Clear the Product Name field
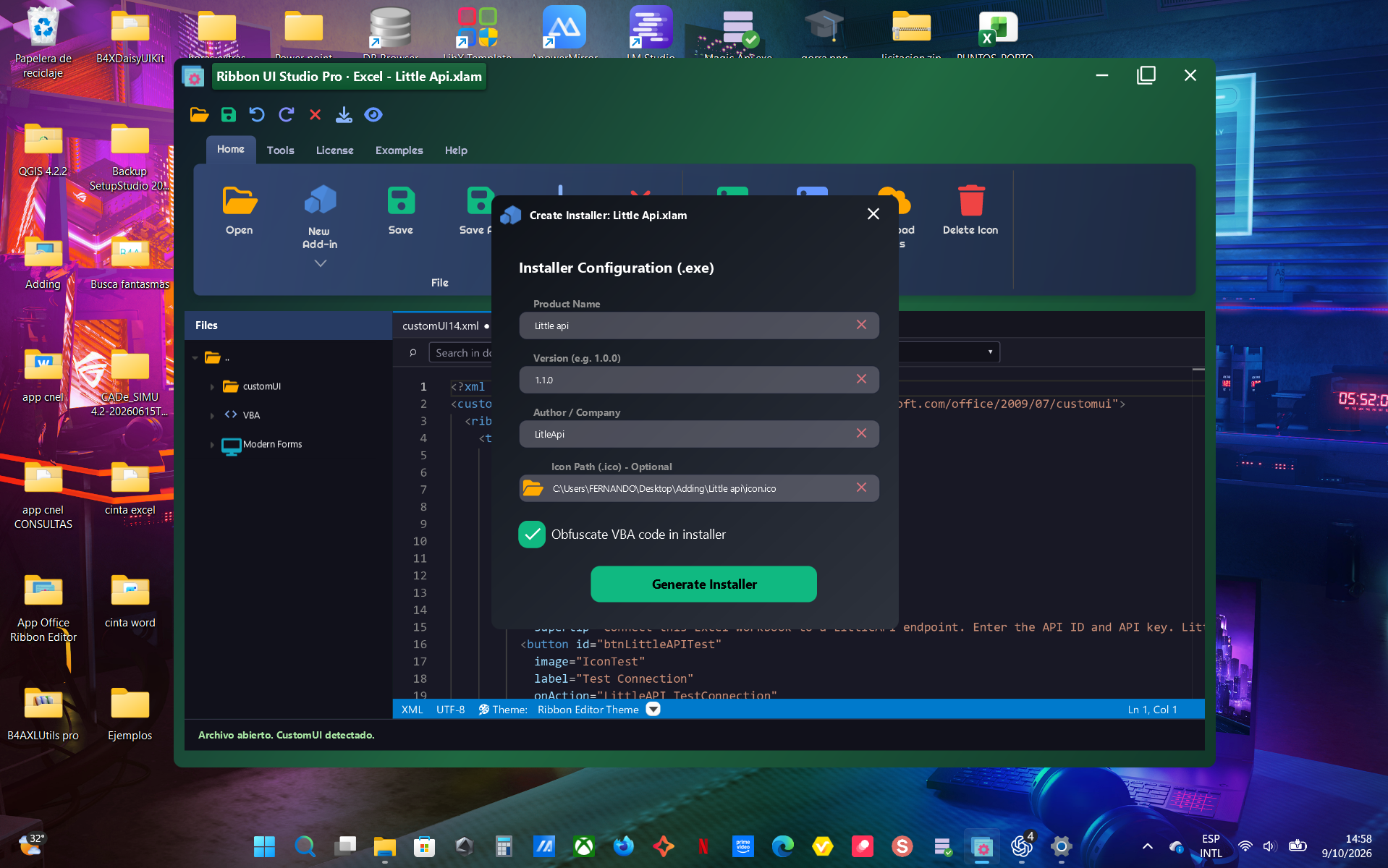Image resolution: width=1388 pixels, height=868 pixels. 861,325
